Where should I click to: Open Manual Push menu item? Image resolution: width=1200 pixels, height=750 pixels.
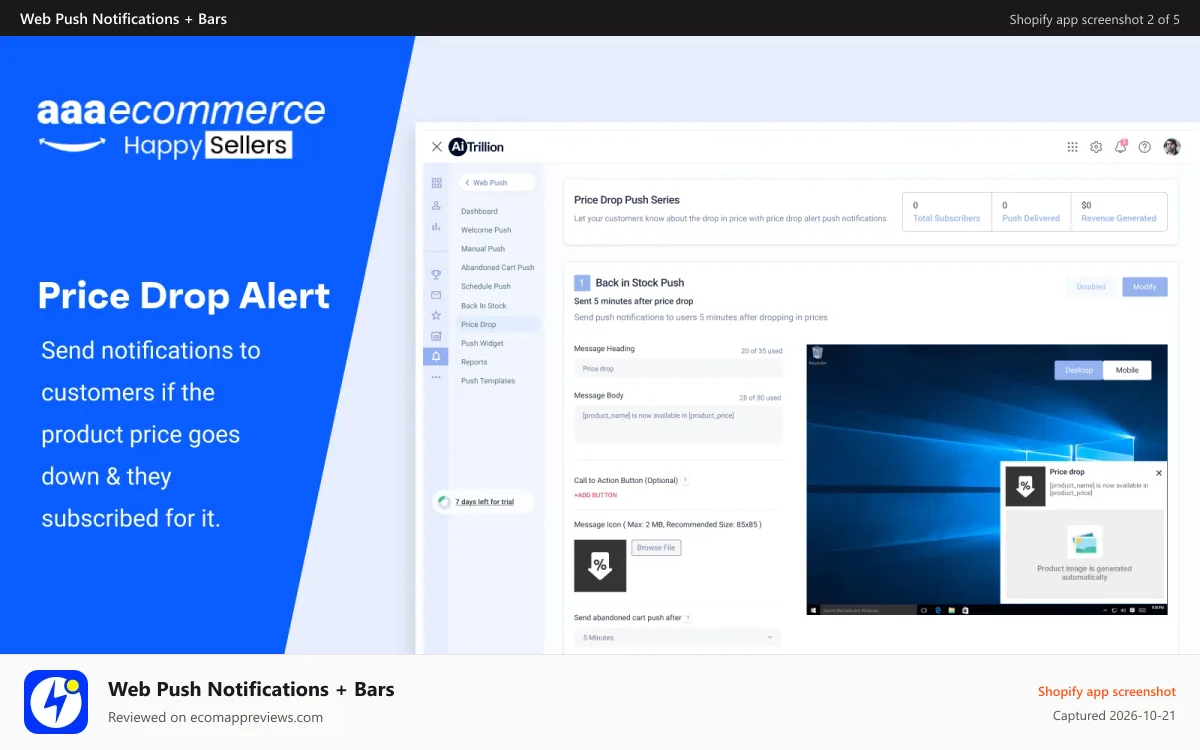483,249
